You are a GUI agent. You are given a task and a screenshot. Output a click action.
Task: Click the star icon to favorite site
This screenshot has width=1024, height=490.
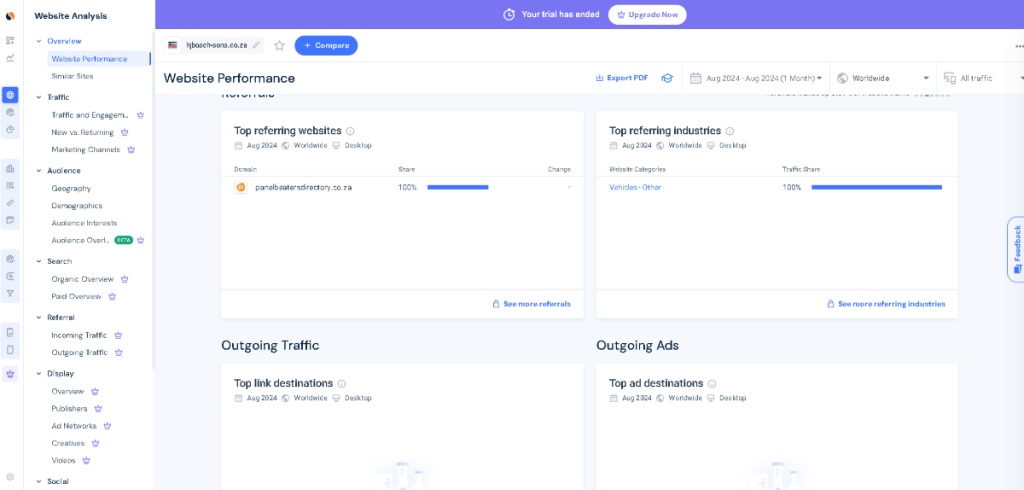coord(280,45)
